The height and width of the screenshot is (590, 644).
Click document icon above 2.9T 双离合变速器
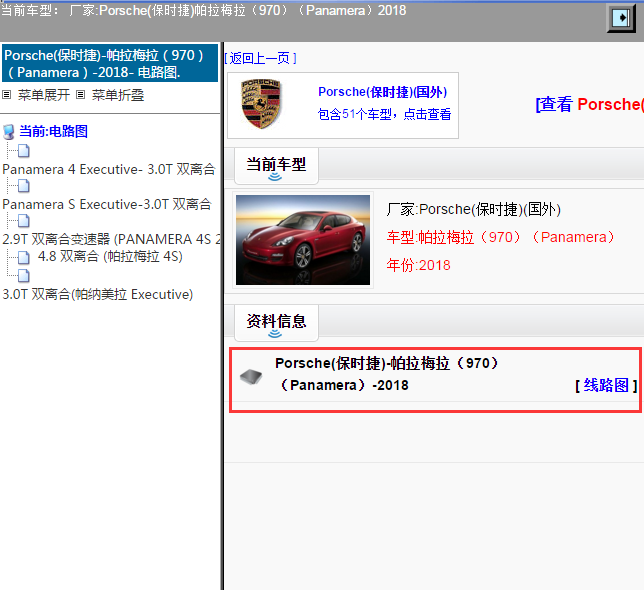point(23,221)
